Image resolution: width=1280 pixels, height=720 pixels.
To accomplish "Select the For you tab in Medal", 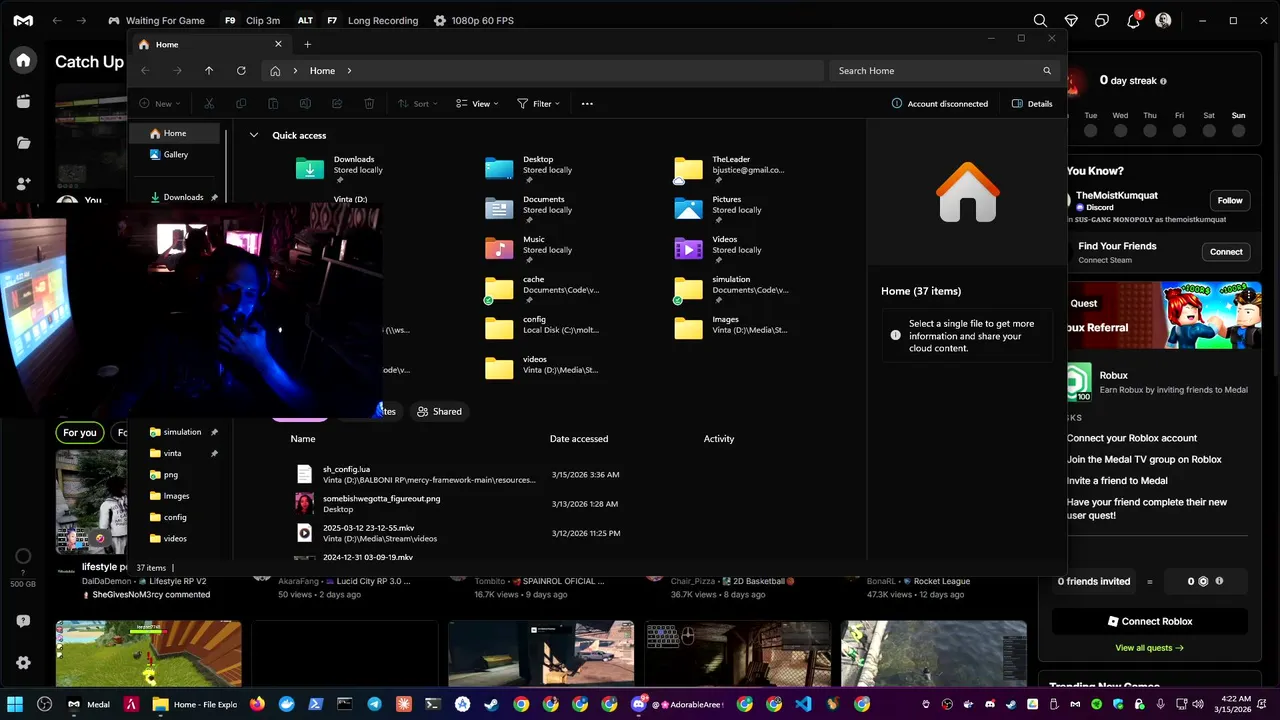I will coord(80,432).
